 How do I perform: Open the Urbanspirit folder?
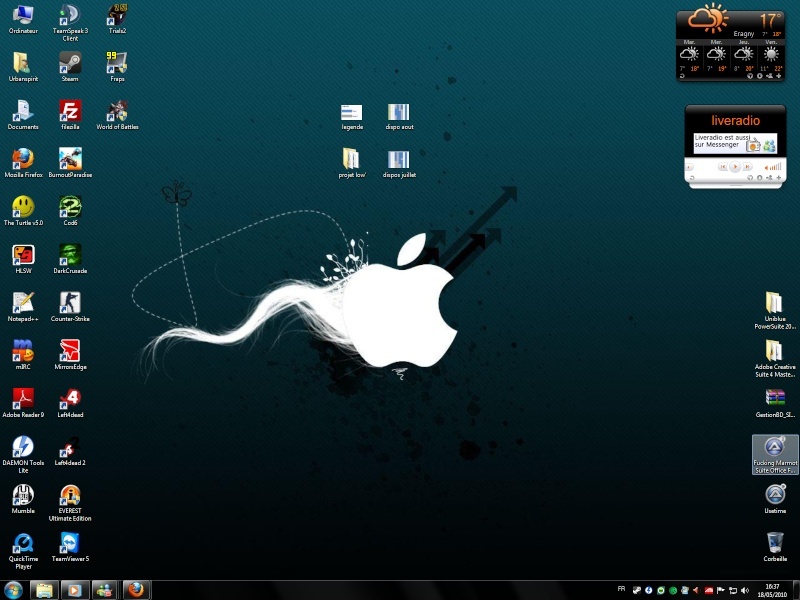(x=23, y=67)
